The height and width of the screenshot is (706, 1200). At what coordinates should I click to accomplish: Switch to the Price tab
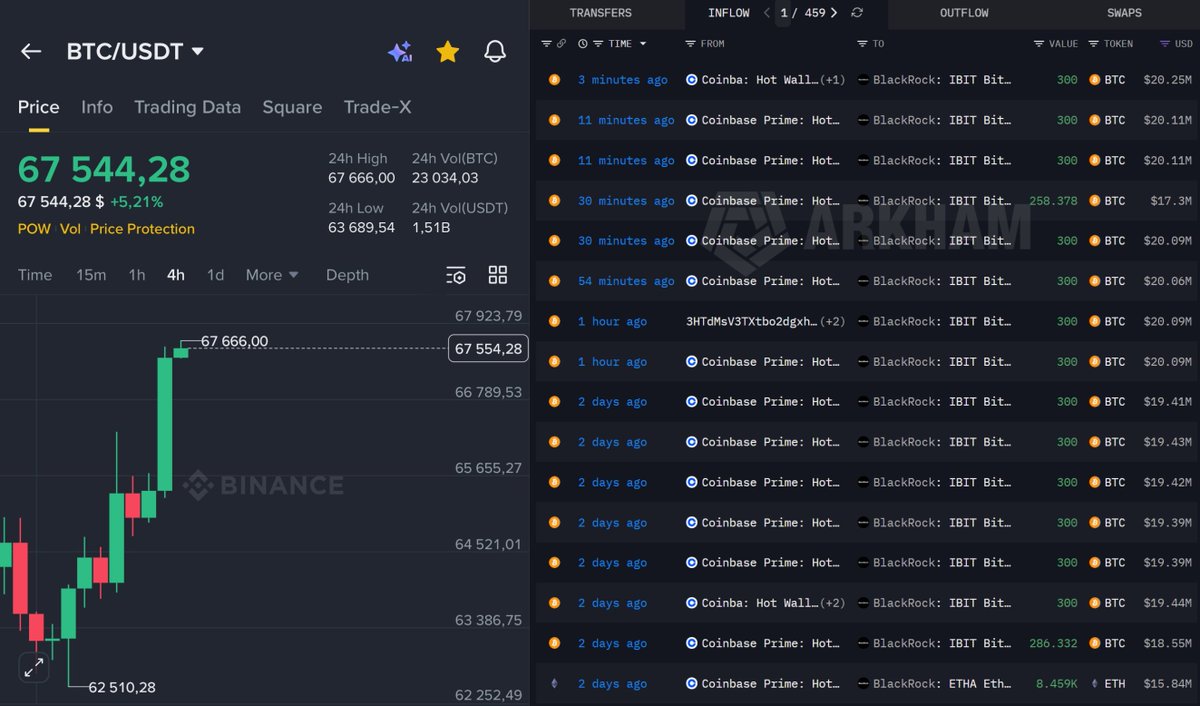tap(38, 107)
